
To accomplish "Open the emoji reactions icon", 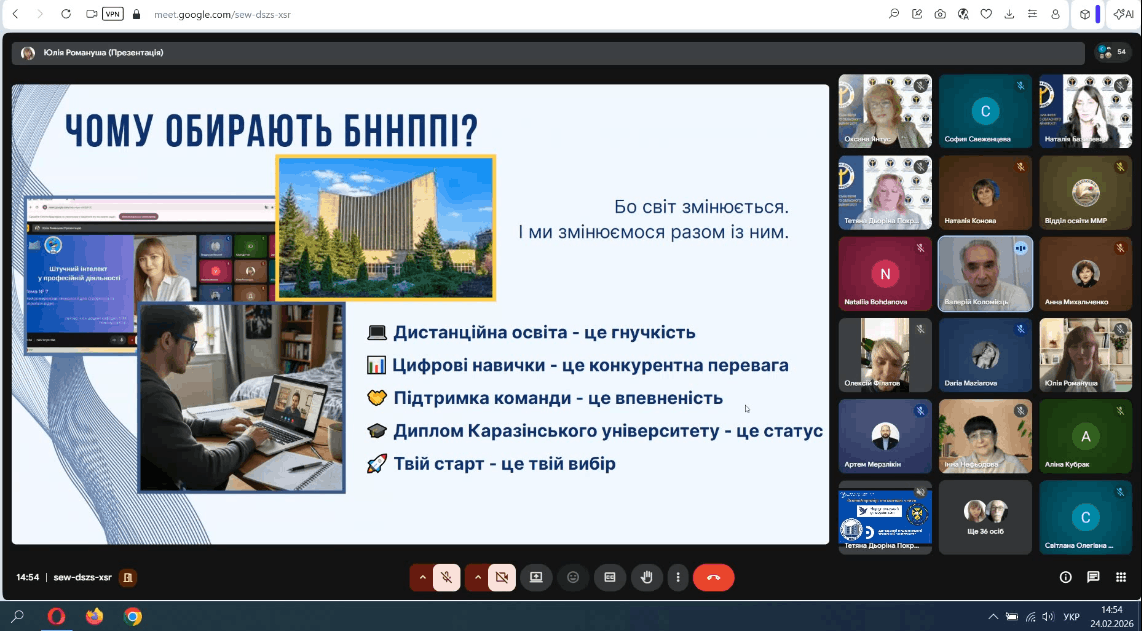I will coord(573,577).
